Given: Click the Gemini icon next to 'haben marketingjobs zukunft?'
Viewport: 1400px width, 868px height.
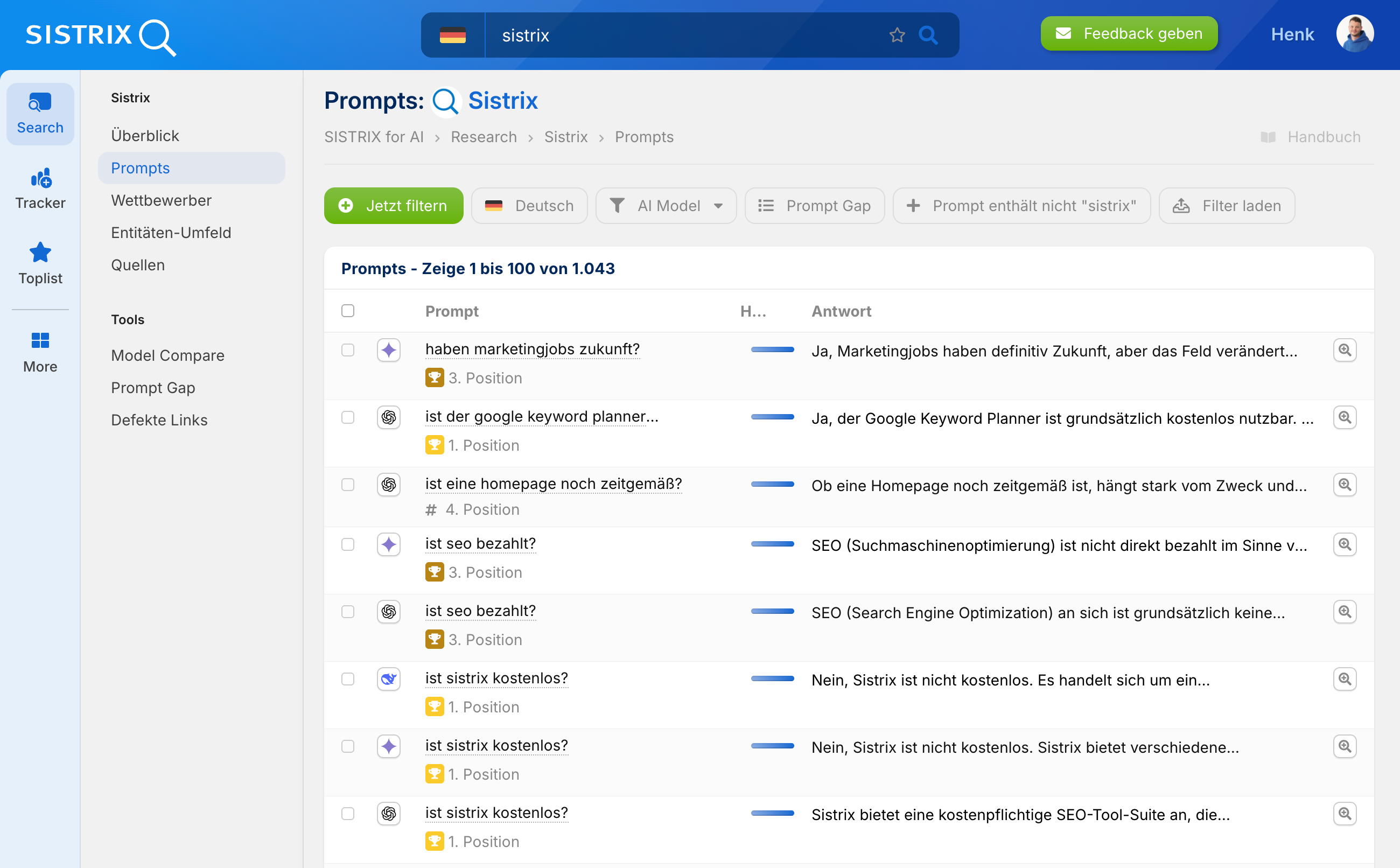Looking at the screenshot, I should pyautogui.click(x=389, y=349).
